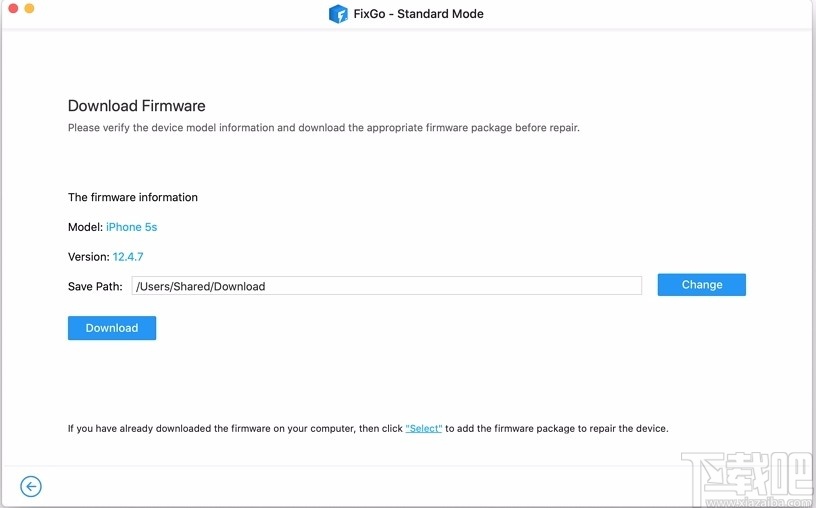
Task: Go back using the circled arrow icon
Action: (31, 487)
